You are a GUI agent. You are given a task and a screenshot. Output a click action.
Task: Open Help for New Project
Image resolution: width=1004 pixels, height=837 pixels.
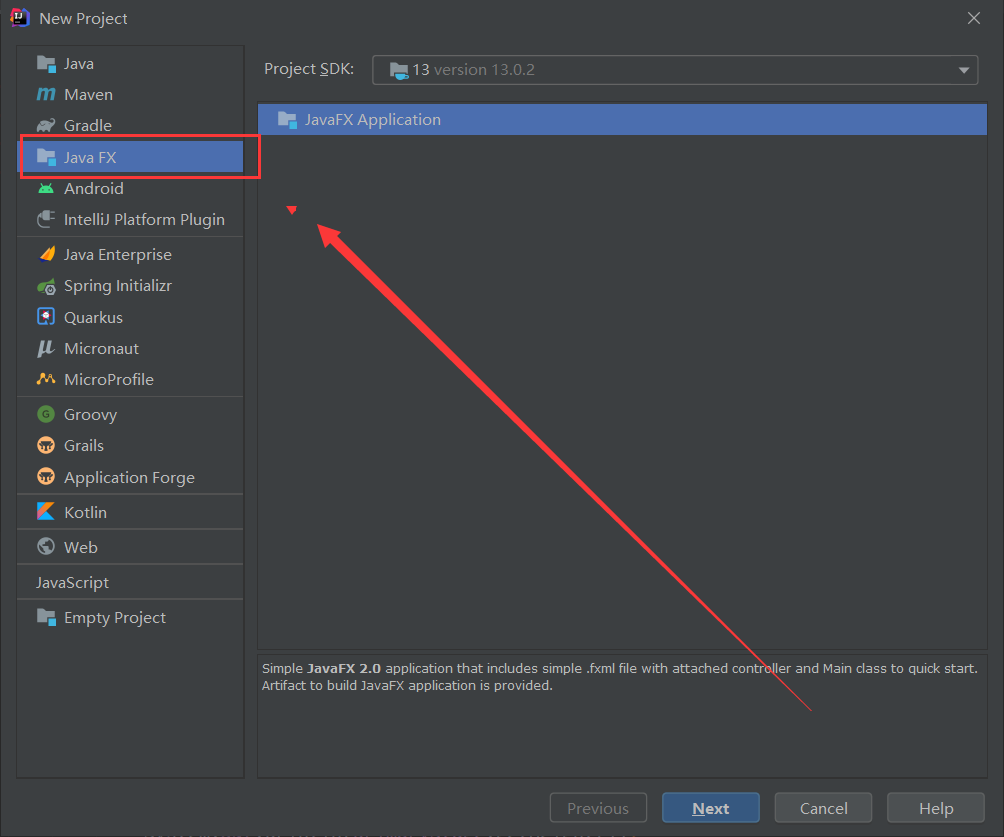935,808
